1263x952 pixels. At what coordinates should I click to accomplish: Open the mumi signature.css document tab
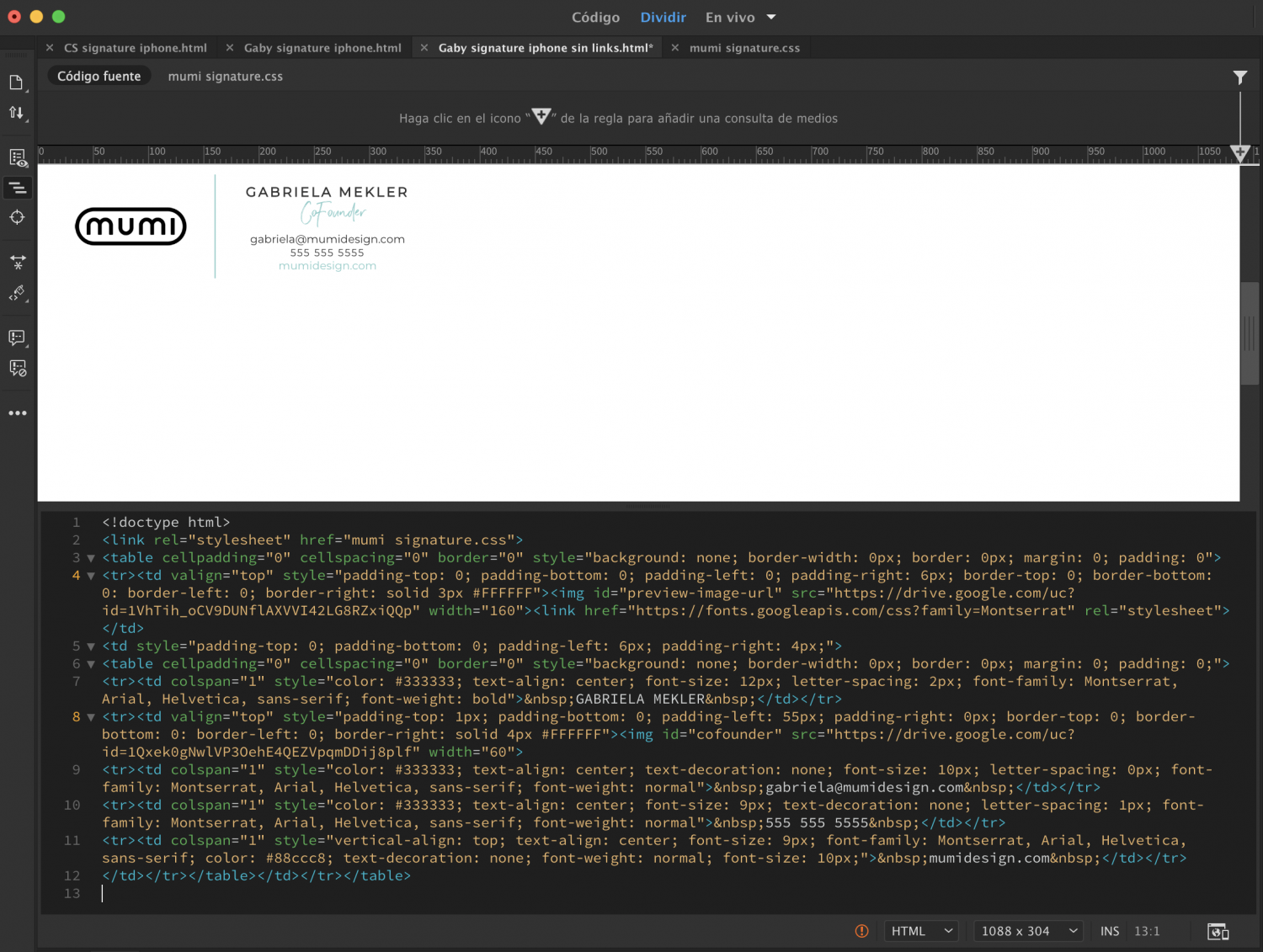(x=744, y=48)
